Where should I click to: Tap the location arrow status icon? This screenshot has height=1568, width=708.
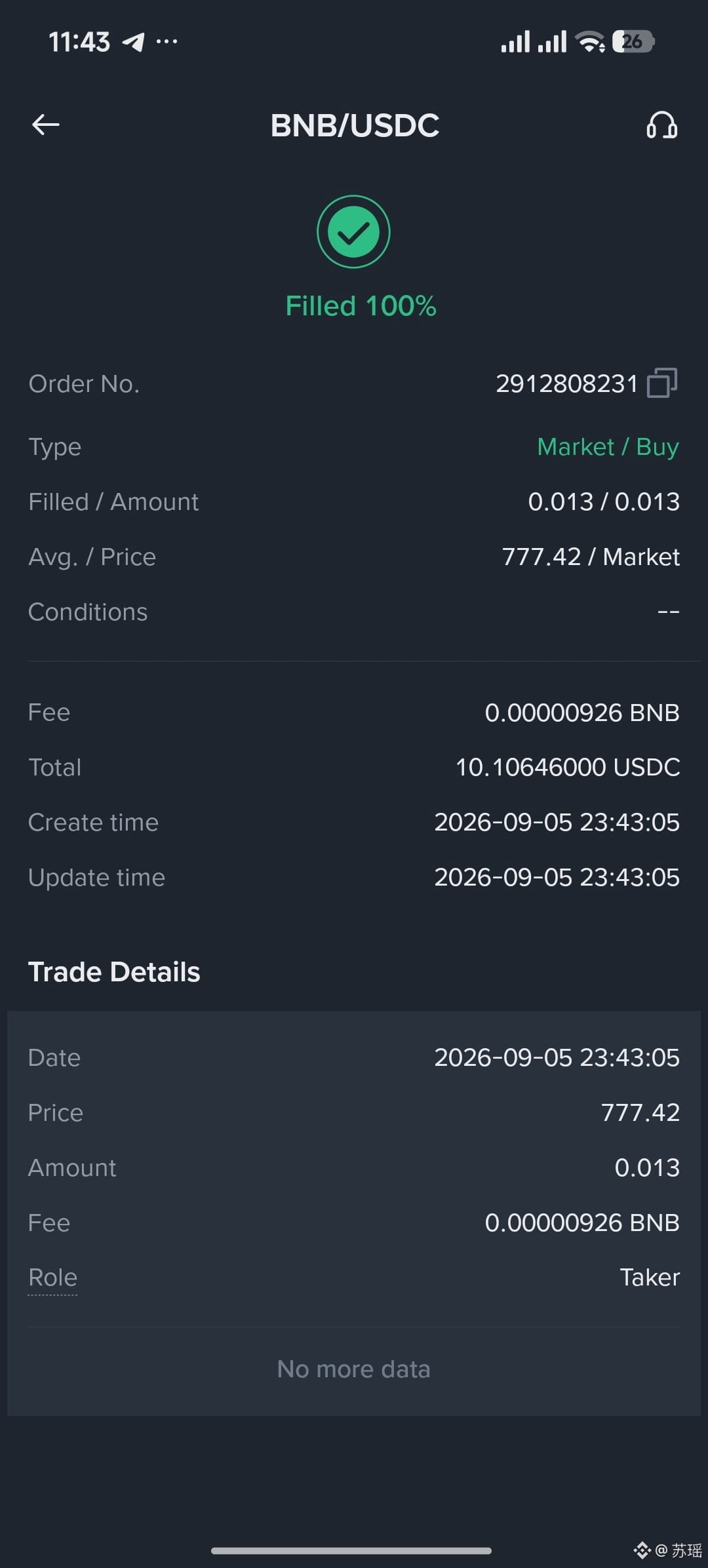coord(134,42)
